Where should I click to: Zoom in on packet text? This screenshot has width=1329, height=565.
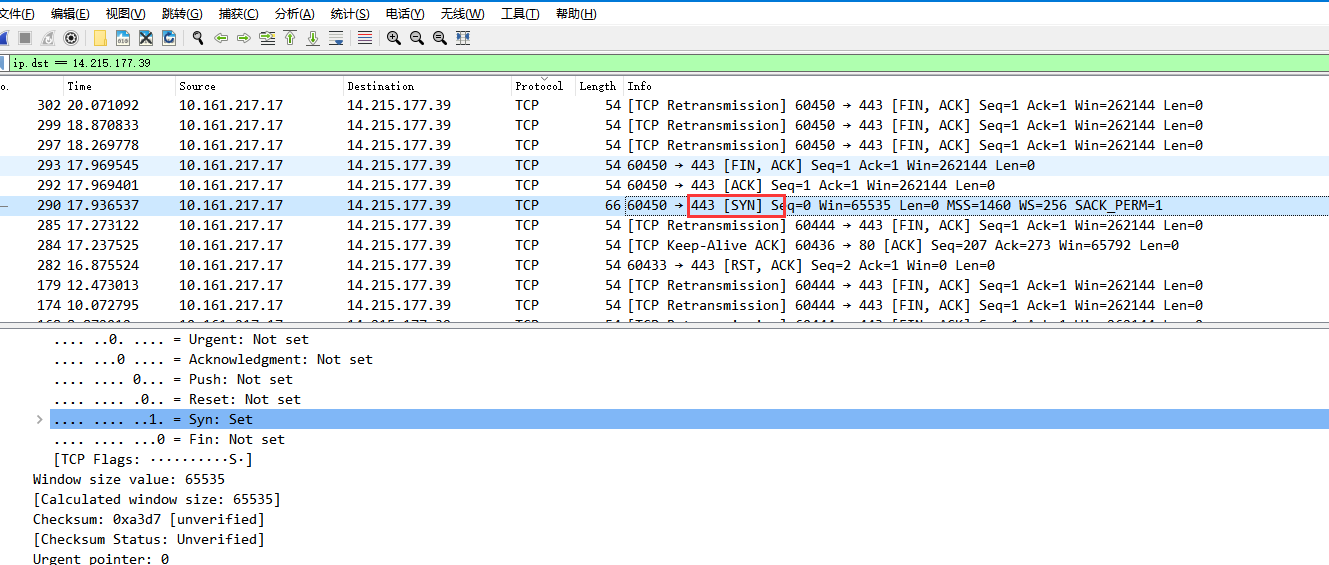pyautogui.click(x=394, y=38)
